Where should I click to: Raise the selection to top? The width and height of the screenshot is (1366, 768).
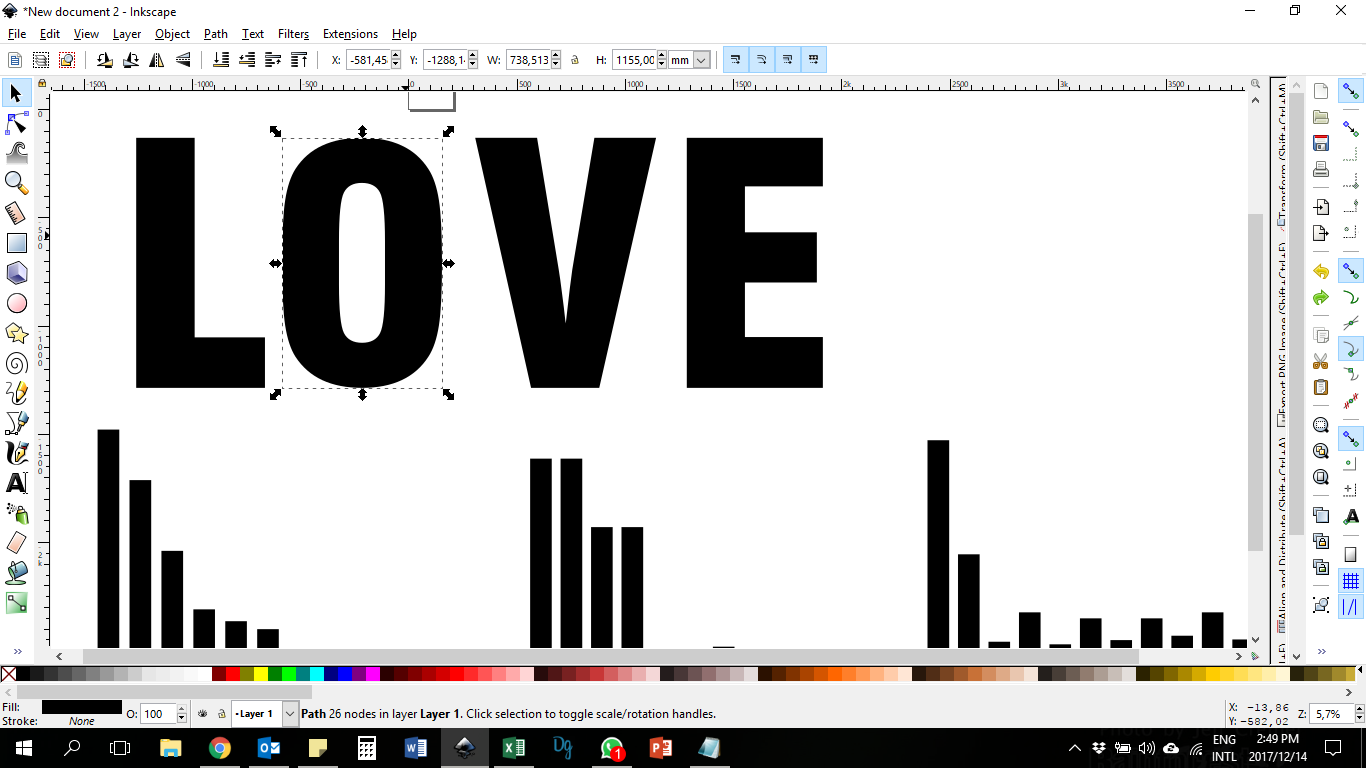[x=299, y=59]
